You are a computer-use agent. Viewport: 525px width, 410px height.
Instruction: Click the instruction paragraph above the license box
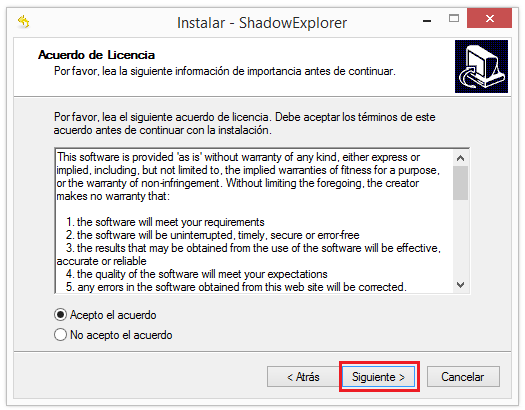click(244, 124)
